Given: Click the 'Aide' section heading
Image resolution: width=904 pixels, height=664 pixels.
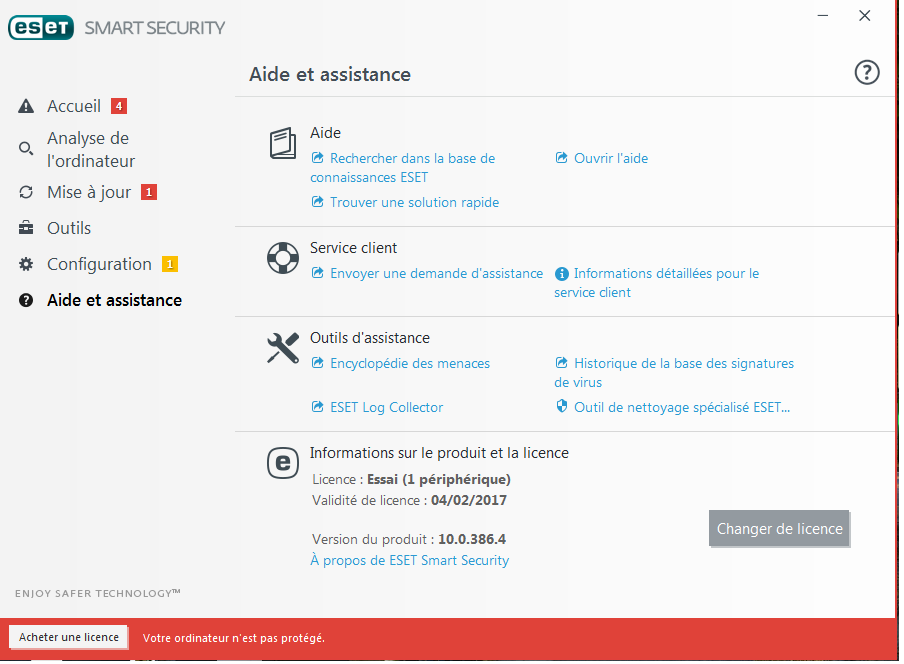Looking at the screenshot, I should click(325, 133).
